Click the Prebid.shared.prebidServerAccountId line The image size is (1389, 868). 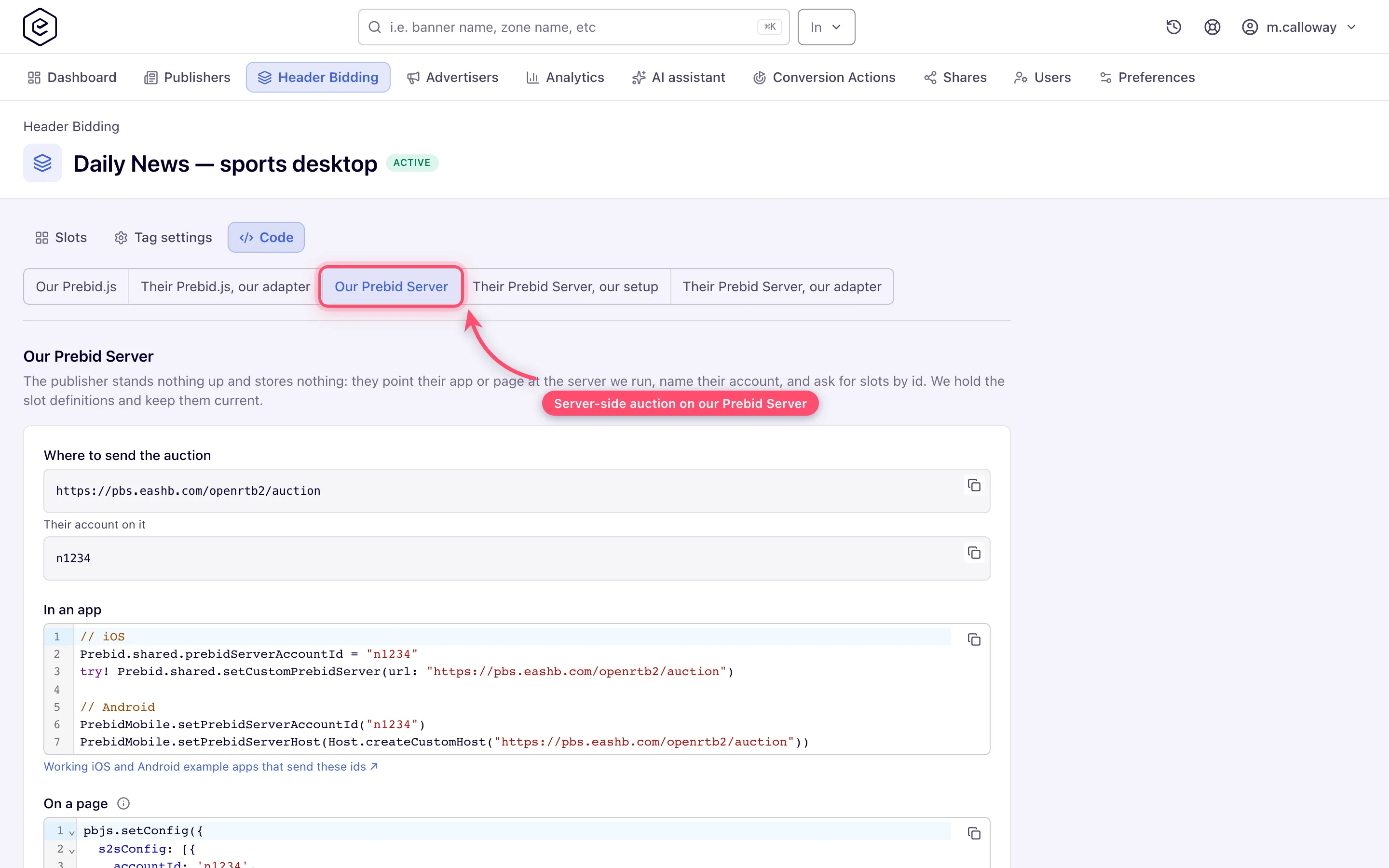(x=248, y=654)
